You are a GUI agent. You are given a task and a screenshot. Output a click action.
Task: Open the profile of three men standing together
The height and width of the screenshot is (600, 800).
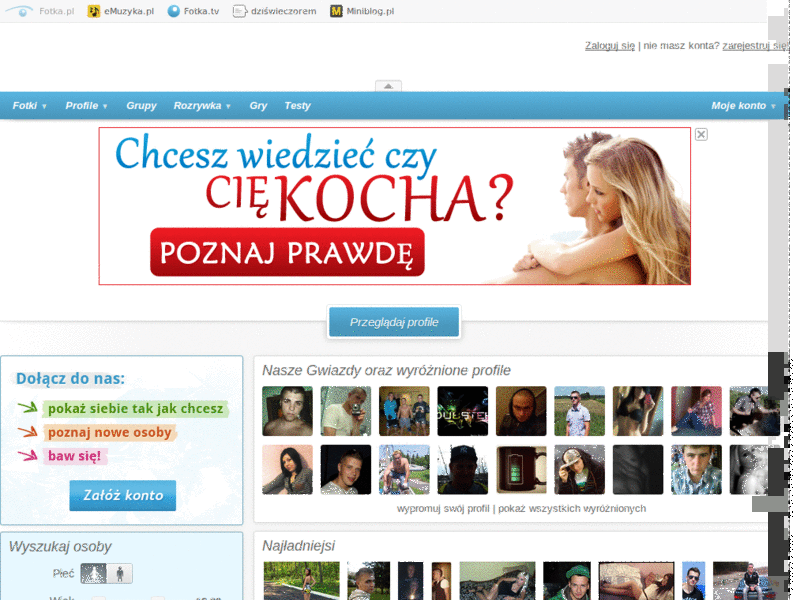click(x=404, y=411)
